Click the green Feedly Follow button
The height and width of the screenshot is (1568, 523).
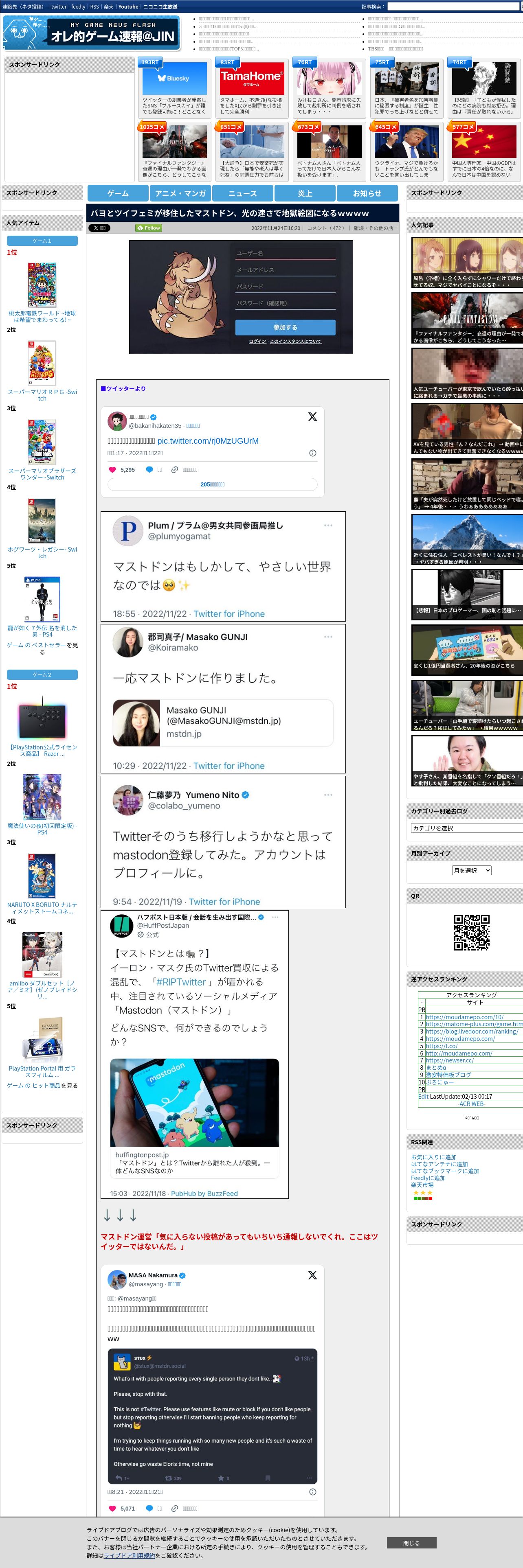click(149, 228)
